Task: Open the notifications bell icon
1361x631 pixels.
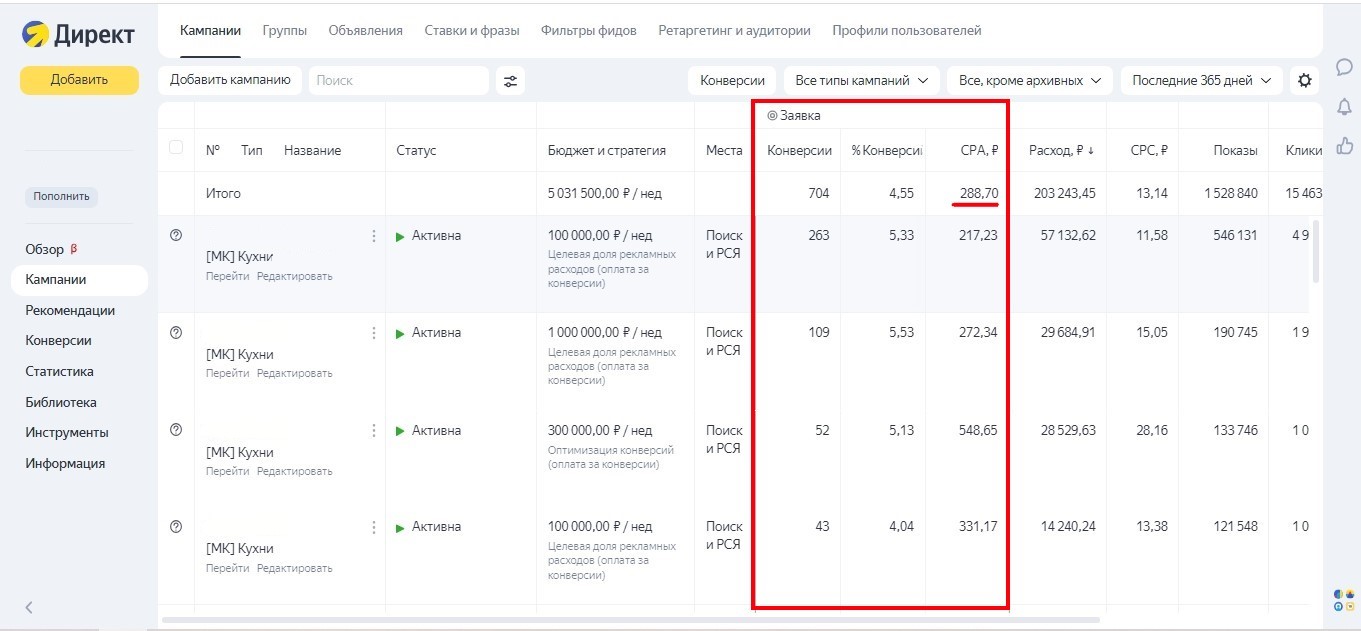Action: coord(1344,107)
